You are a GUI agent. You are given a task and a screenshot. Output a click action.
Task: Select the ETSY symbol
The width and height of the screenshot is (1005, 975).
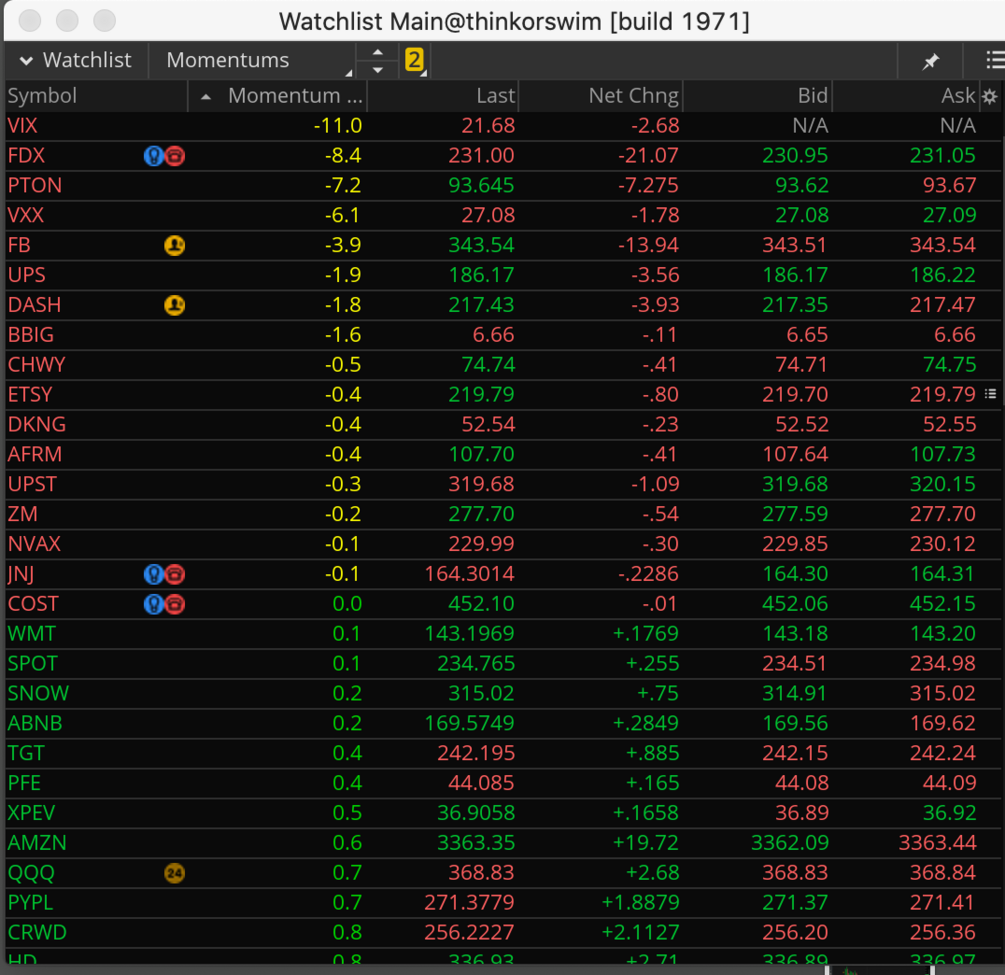coord(30,395)
